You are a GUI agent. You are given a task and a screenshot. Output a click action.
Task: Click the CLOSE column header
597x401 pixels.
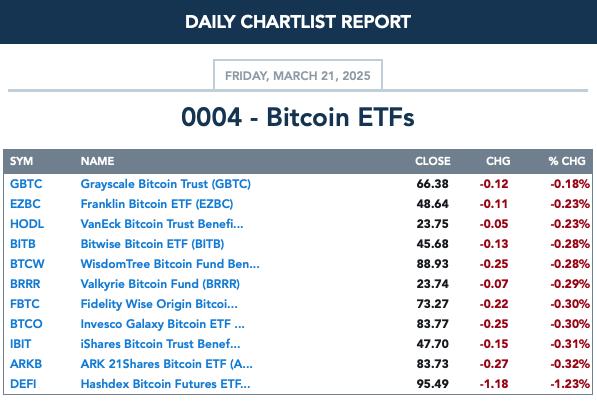[433, 161]
